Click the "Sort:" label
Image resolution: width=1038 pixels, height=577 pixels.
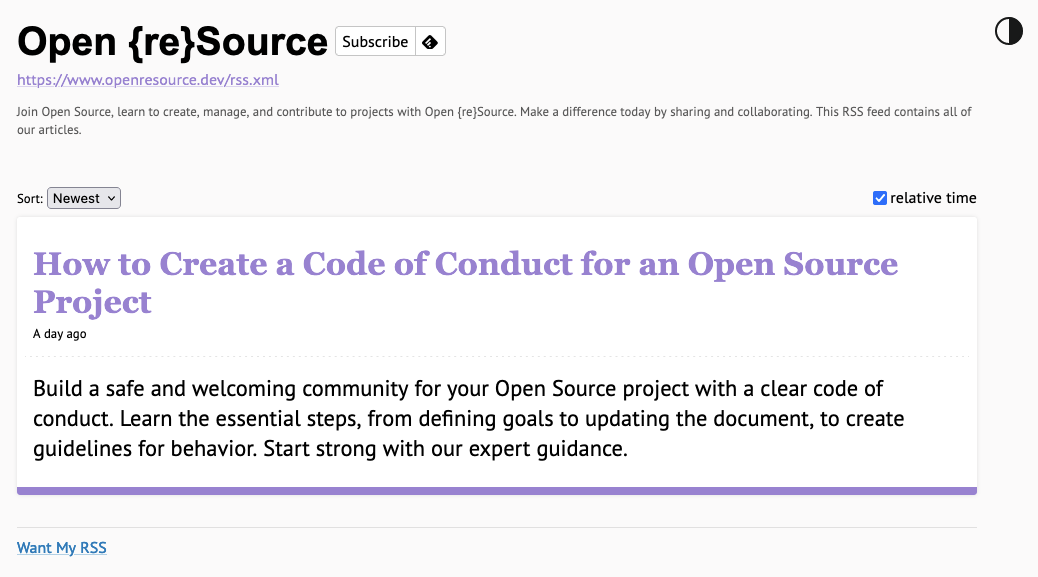30,199
